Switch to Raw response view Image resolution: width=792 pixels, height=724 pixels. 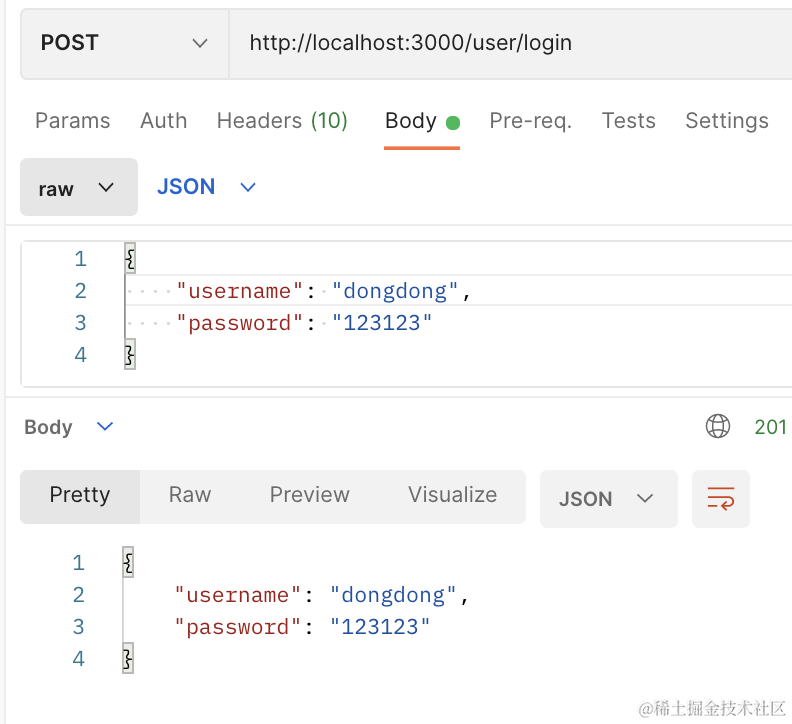[x=190, y=495]
